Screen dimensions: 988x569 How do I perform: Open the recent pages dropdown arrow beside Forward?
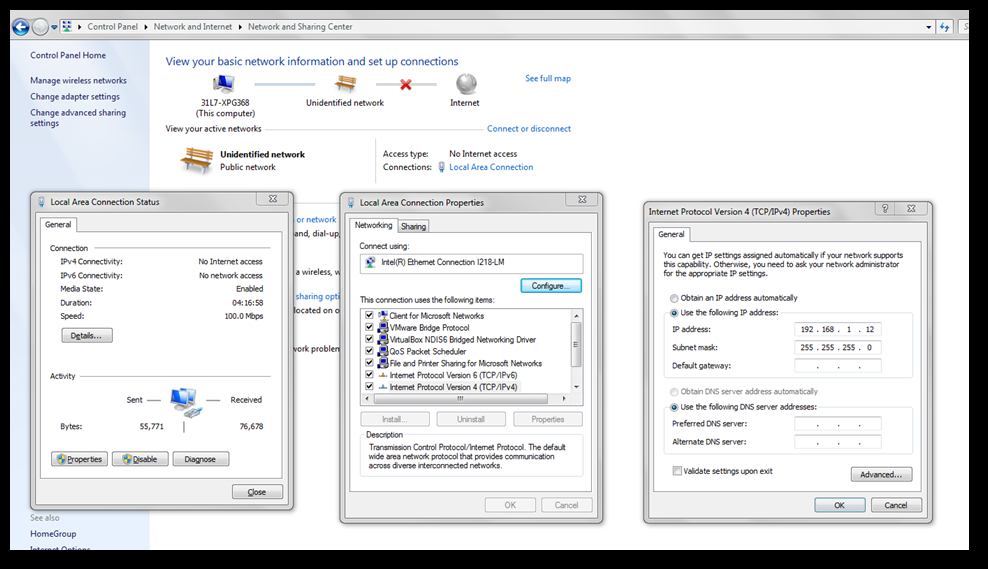tap(53, 27)
